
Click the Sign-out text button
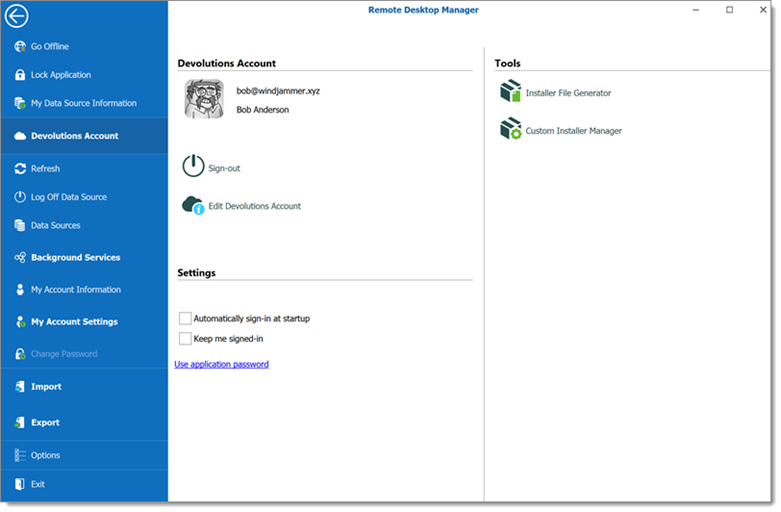point(224,168)
